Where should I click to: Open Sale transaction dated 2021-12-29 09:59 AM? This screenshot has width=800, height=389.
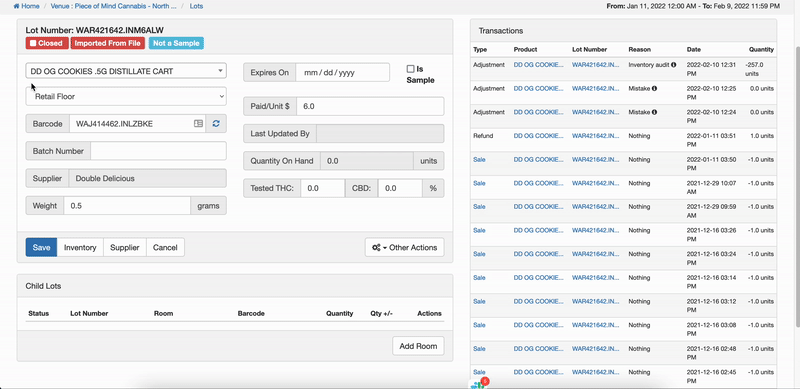[x=479, y=207]
